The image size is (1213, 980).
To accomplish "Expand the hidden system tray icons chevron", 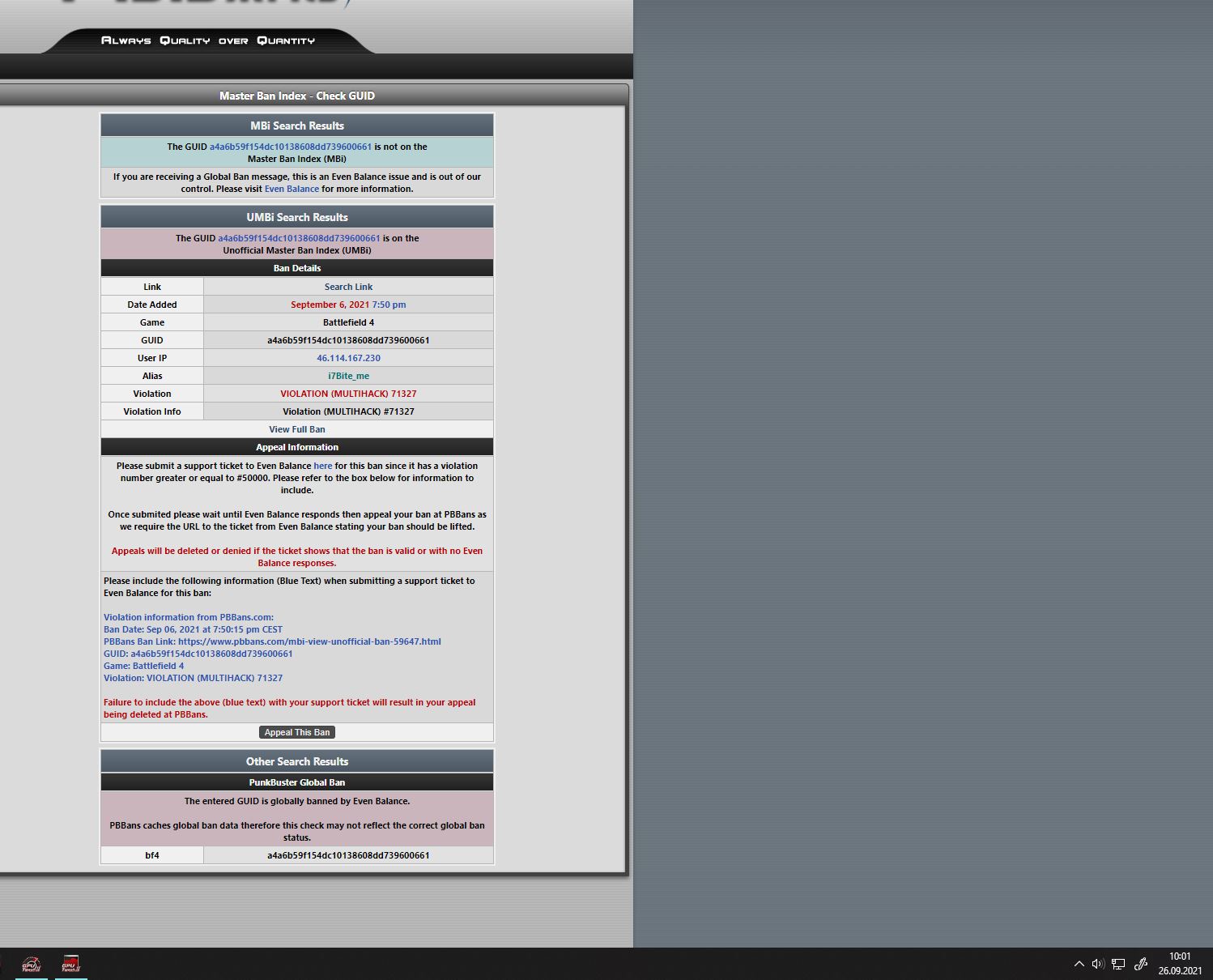I will coord(1079,964).
